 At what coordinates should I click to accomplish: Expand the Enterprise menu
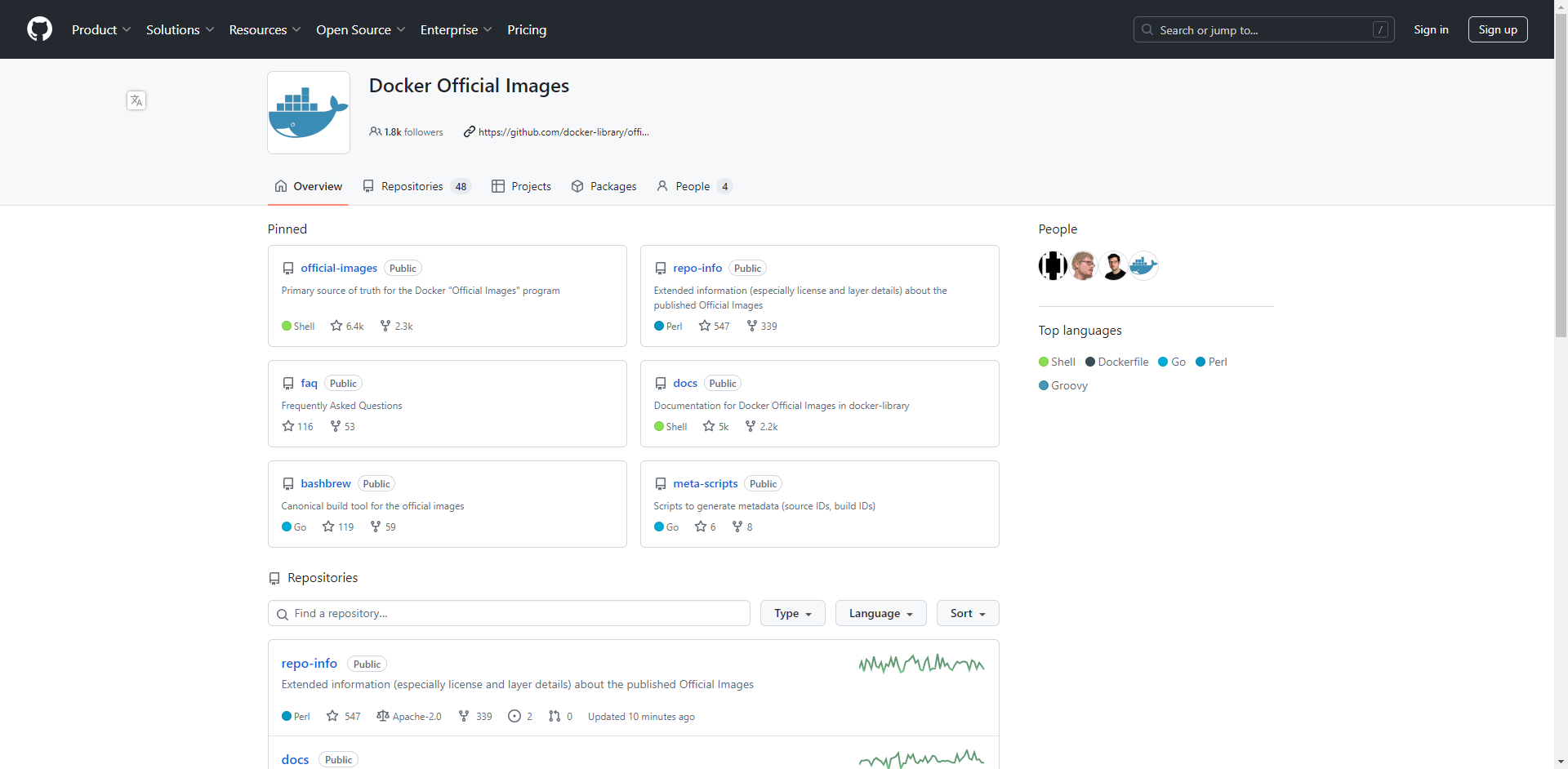pos(457,29)
